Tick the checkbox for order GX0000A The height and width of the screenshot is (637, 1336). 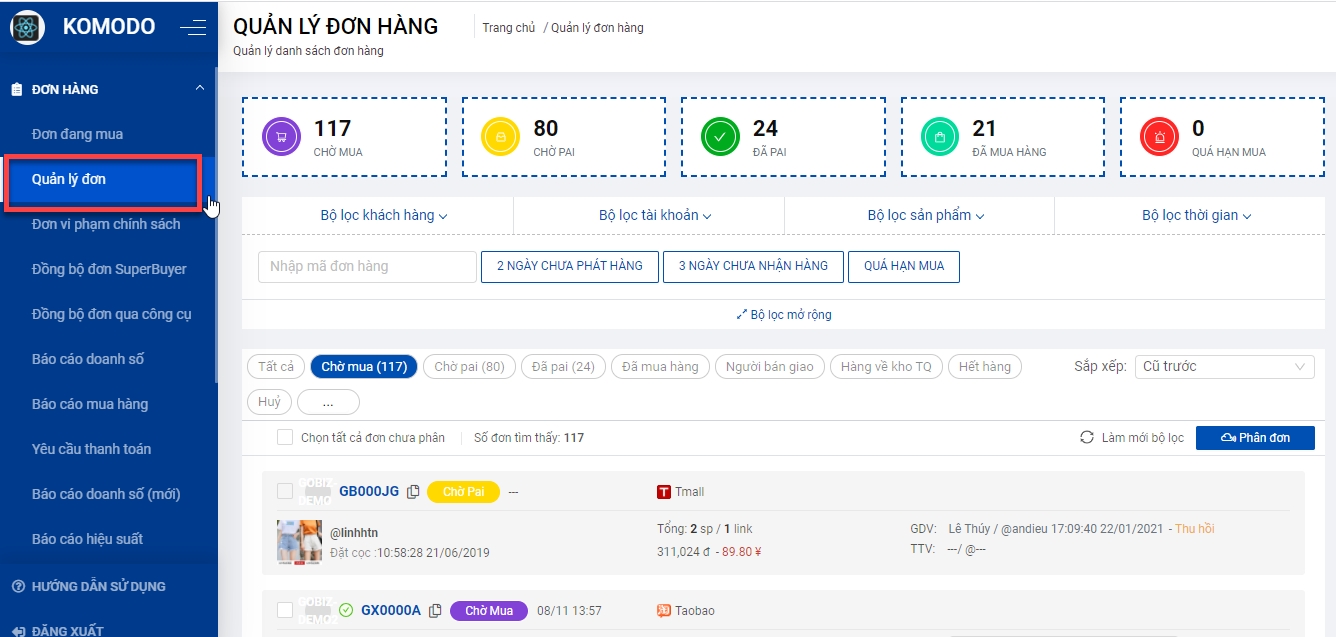click(285, 610)
